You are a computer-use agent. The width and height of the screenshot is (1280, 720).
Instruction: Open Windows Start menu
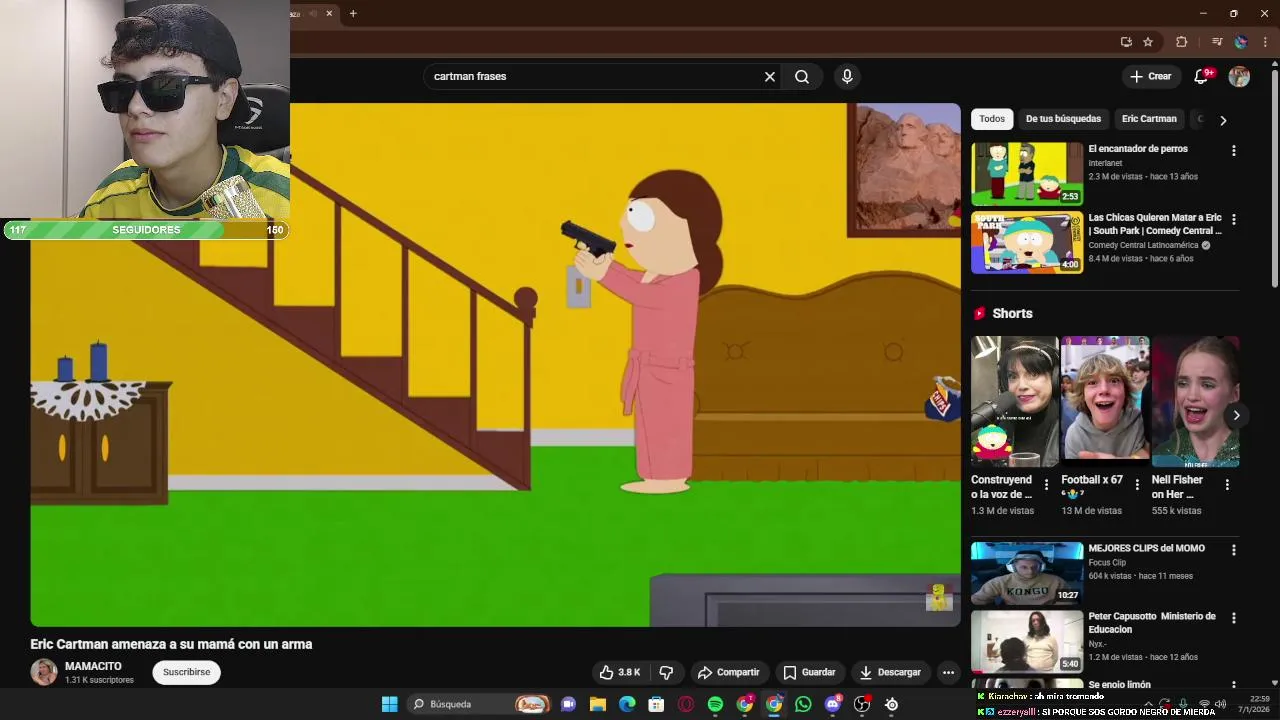tap(390, 704)
